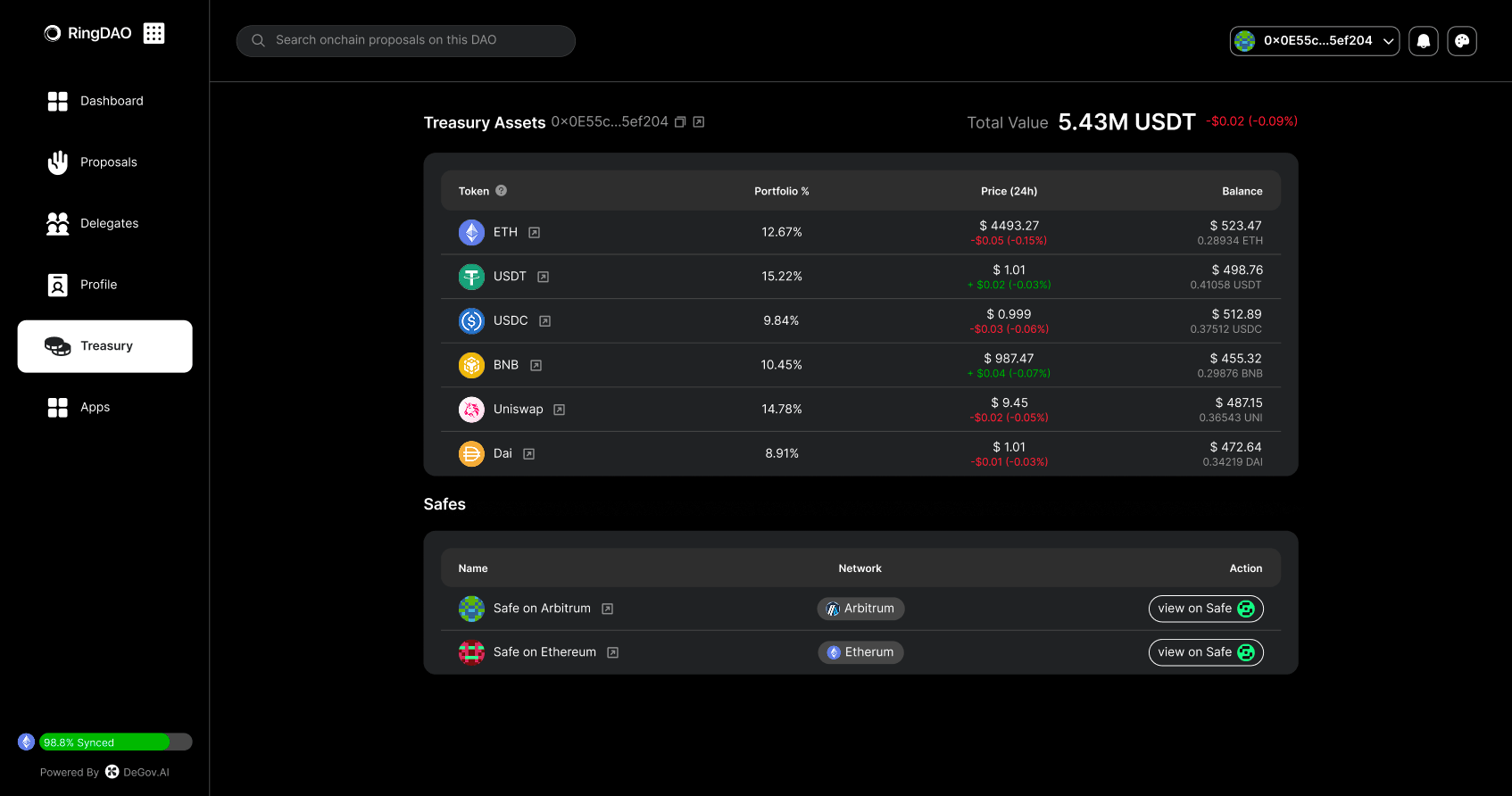Open the theme palette icon
Screen dimensions: 1512x796
click(x=1461, y=41)
